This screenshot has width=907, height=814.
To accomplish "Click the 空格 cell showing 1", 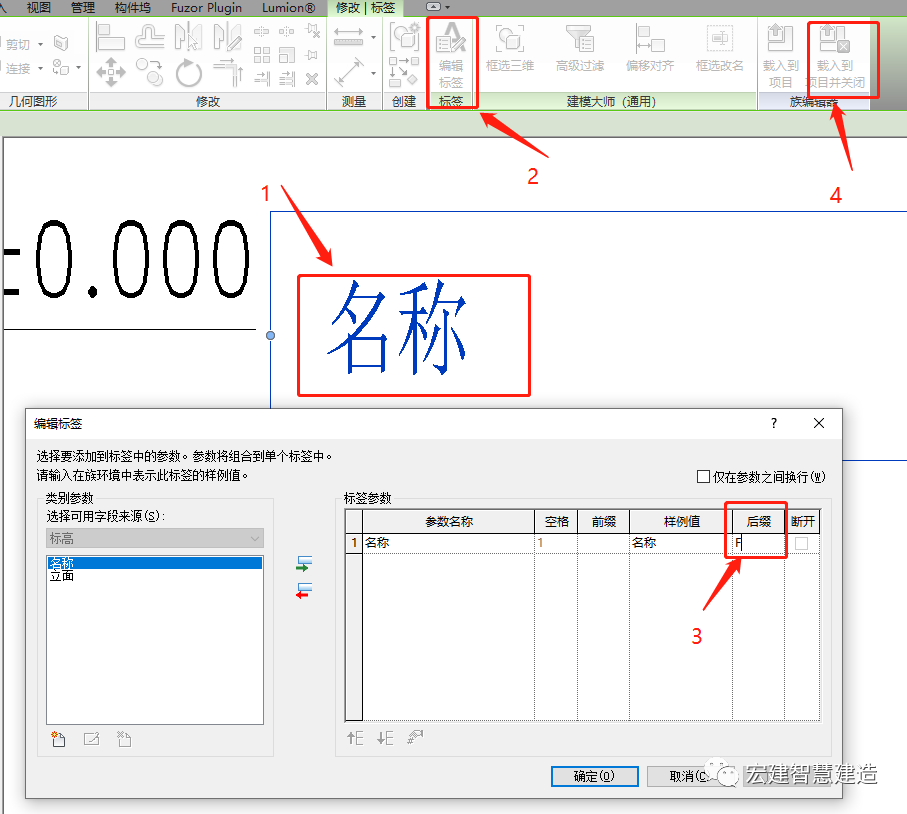I will (556, 543).
